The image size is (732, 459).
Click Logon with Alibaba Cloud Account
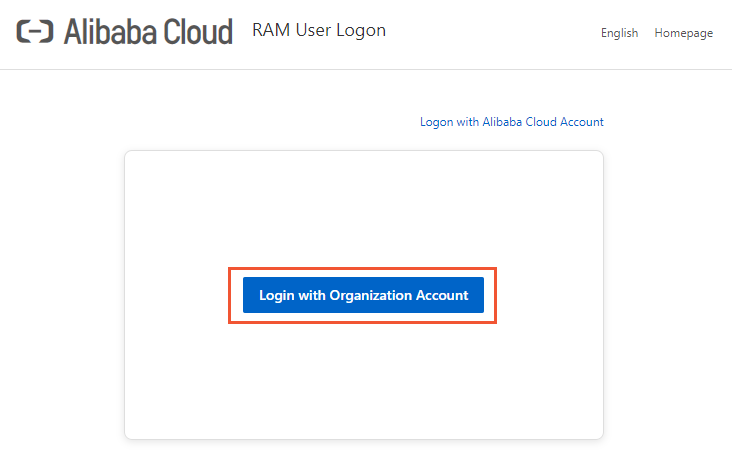pyautogui.click(x=512, y=122)
